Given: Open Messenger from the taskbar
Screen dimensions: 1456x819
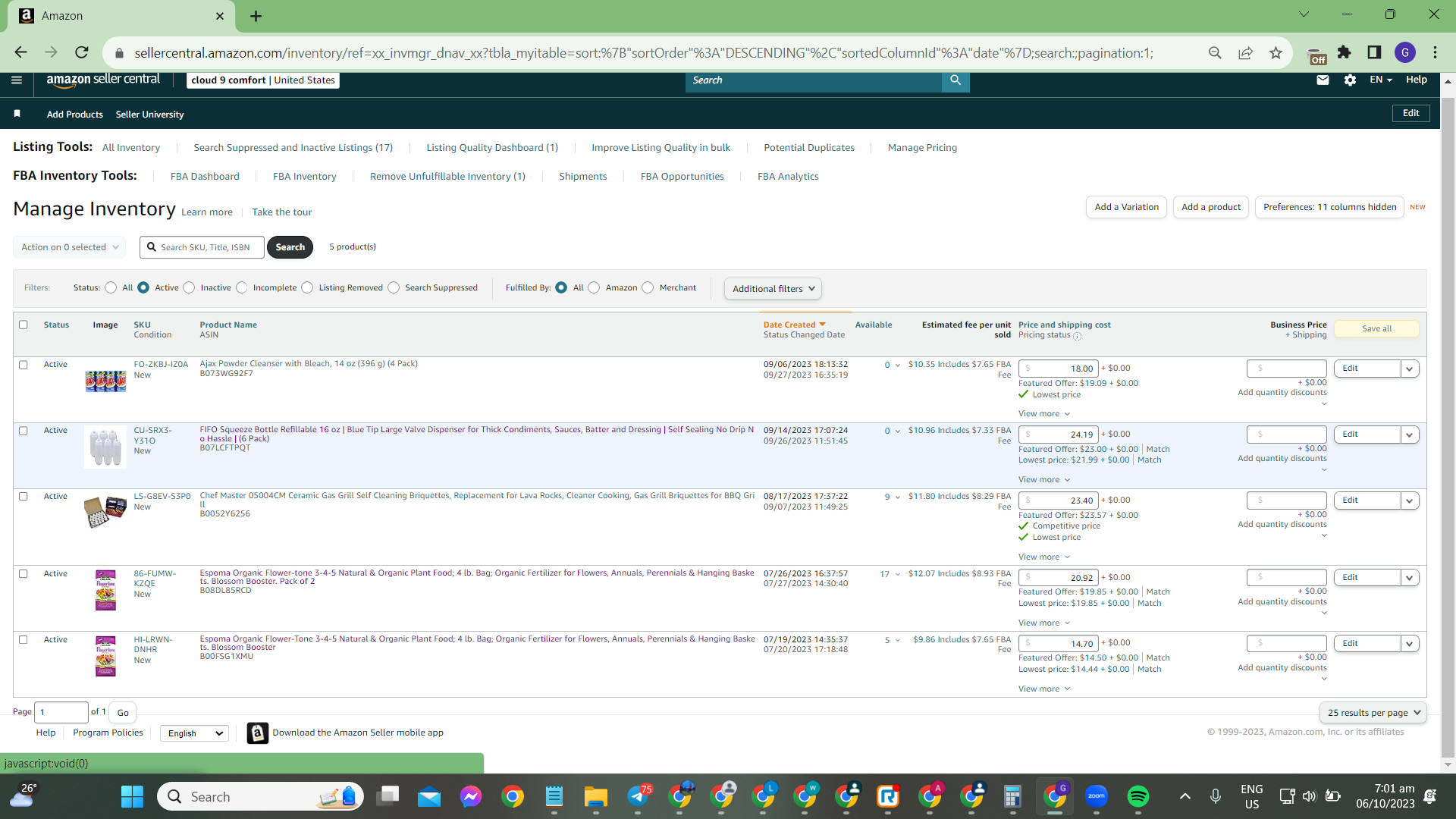Looking at the screenshot, I should coord(471,796).
